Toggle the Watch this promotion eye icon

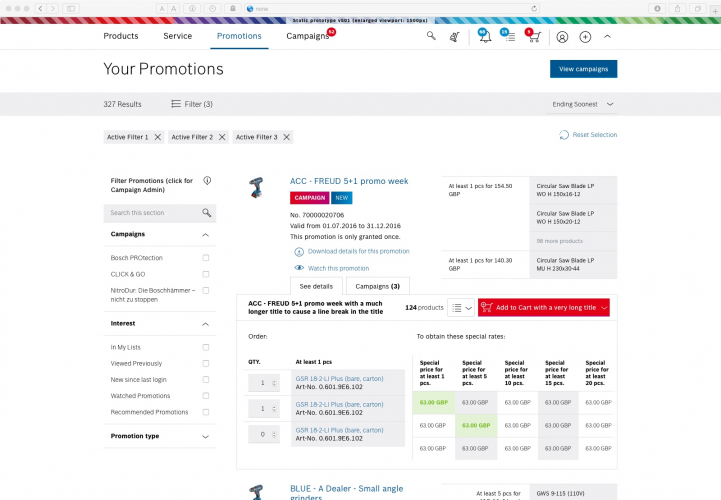pyautogui.click(x=299, y=268)
